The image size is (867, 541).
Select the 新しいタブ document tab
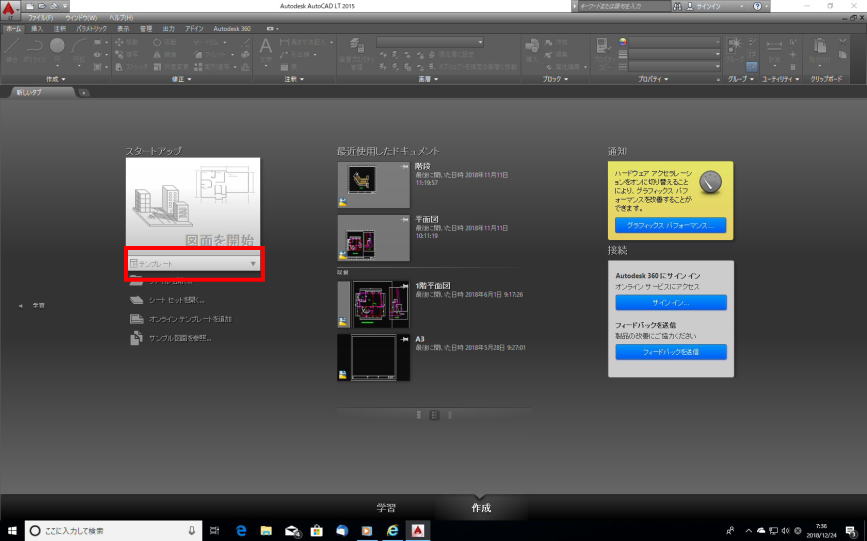click(41, 92)
